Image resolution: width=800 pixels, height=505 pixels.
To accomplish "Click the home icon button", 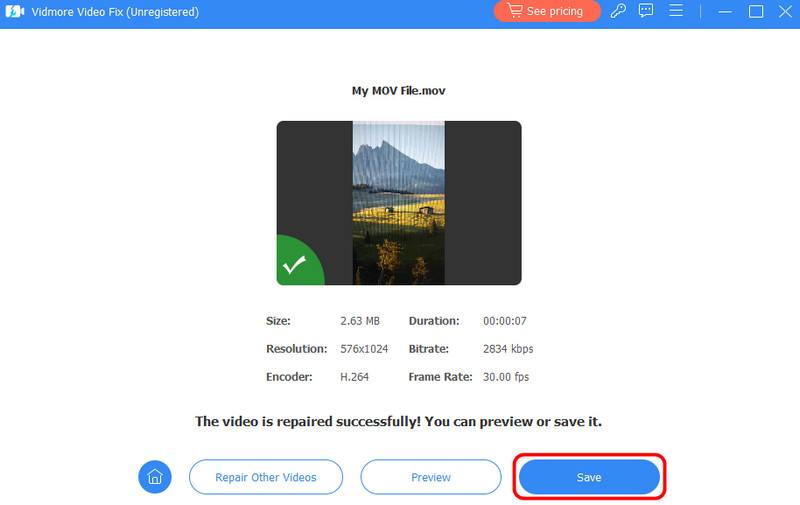I will point(155,477).
